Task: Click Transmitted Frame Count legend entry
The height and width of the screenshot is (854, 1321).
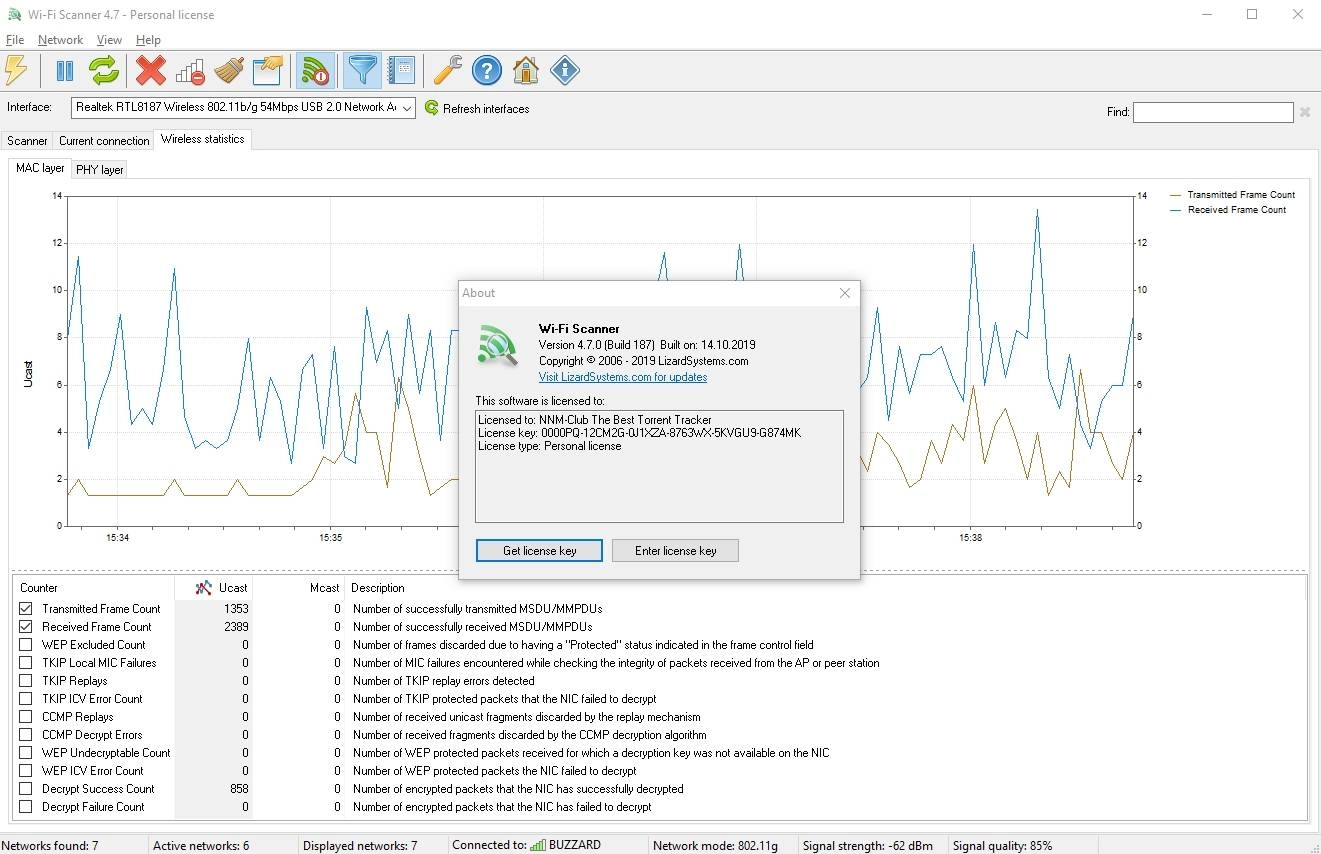Action: [1232, 195]
